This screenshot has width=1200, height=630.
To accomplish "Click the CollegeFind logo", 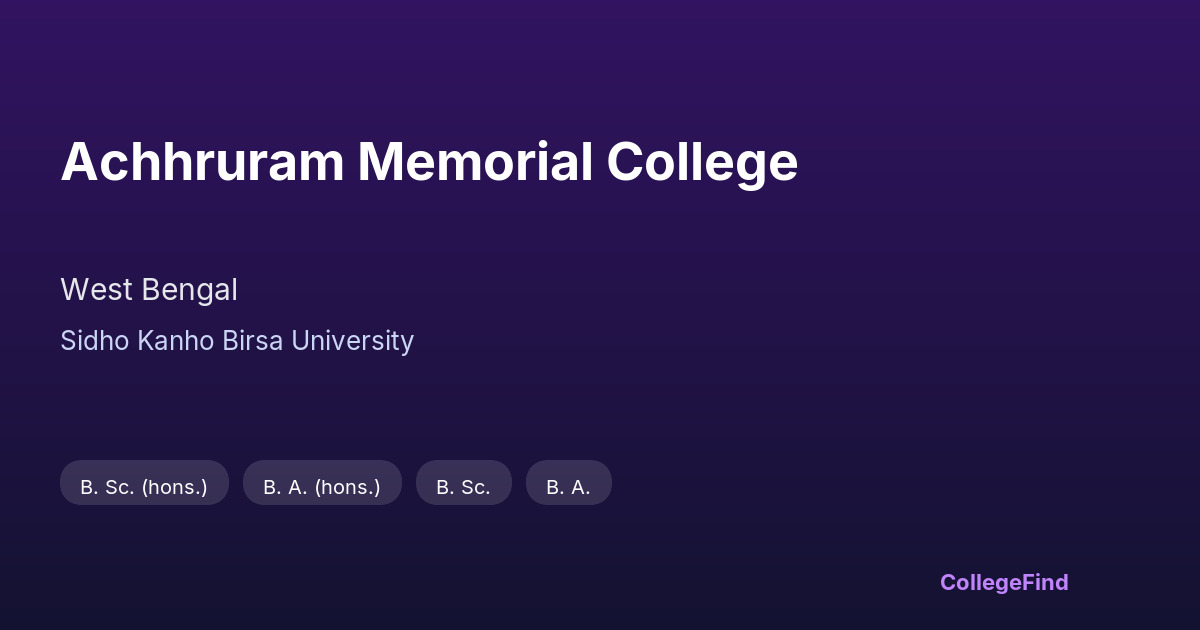I will click(1004, 582).
